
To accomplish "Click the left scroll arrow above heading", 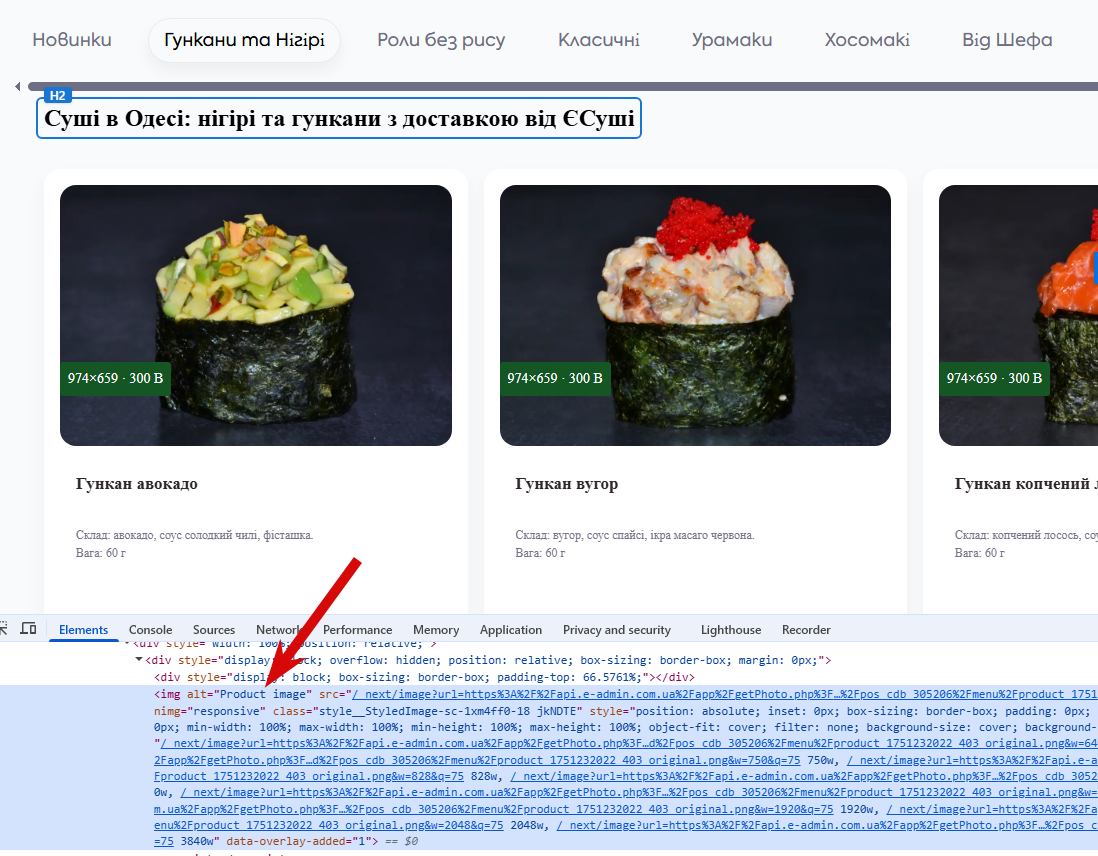I will click(x=18, y=86).
